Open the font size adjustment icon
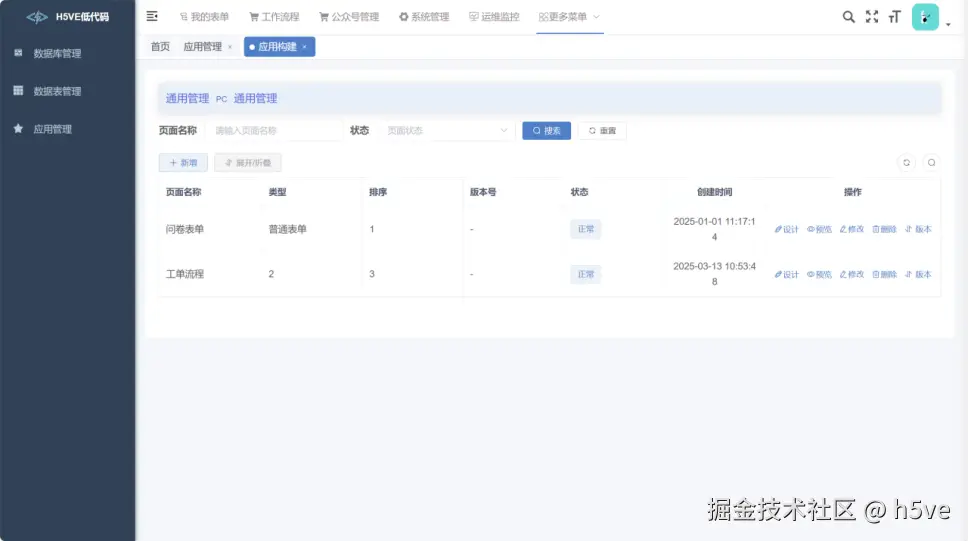 pyautogui.click(x=895, y=17)
